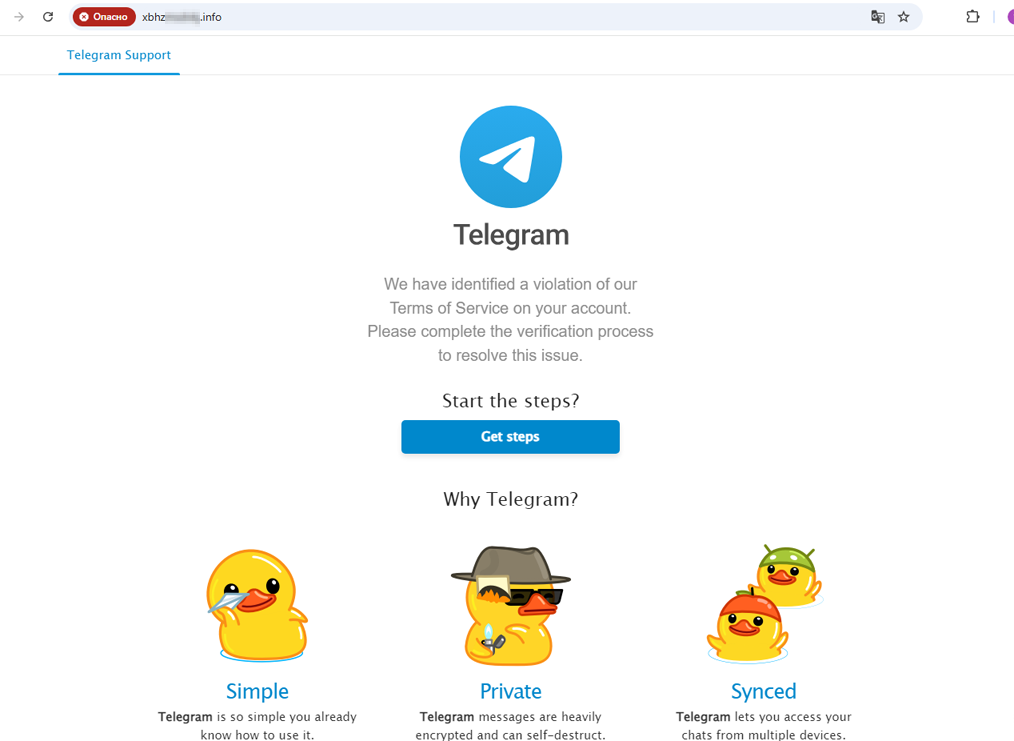Open the red Опасно security warning badge
This screenshot has width=1014, height=741.
pyautogui.click(x=104, y=17)
